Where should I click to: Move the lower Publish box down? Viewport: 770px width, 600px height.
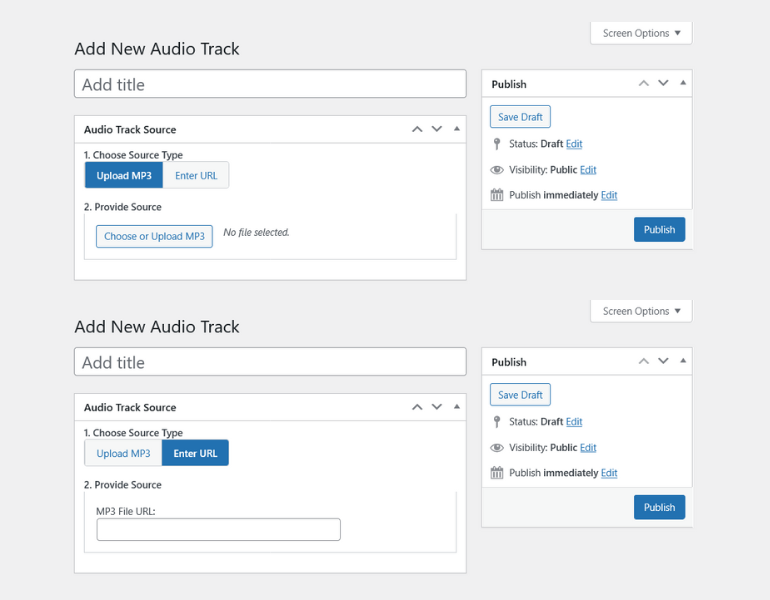663,362
